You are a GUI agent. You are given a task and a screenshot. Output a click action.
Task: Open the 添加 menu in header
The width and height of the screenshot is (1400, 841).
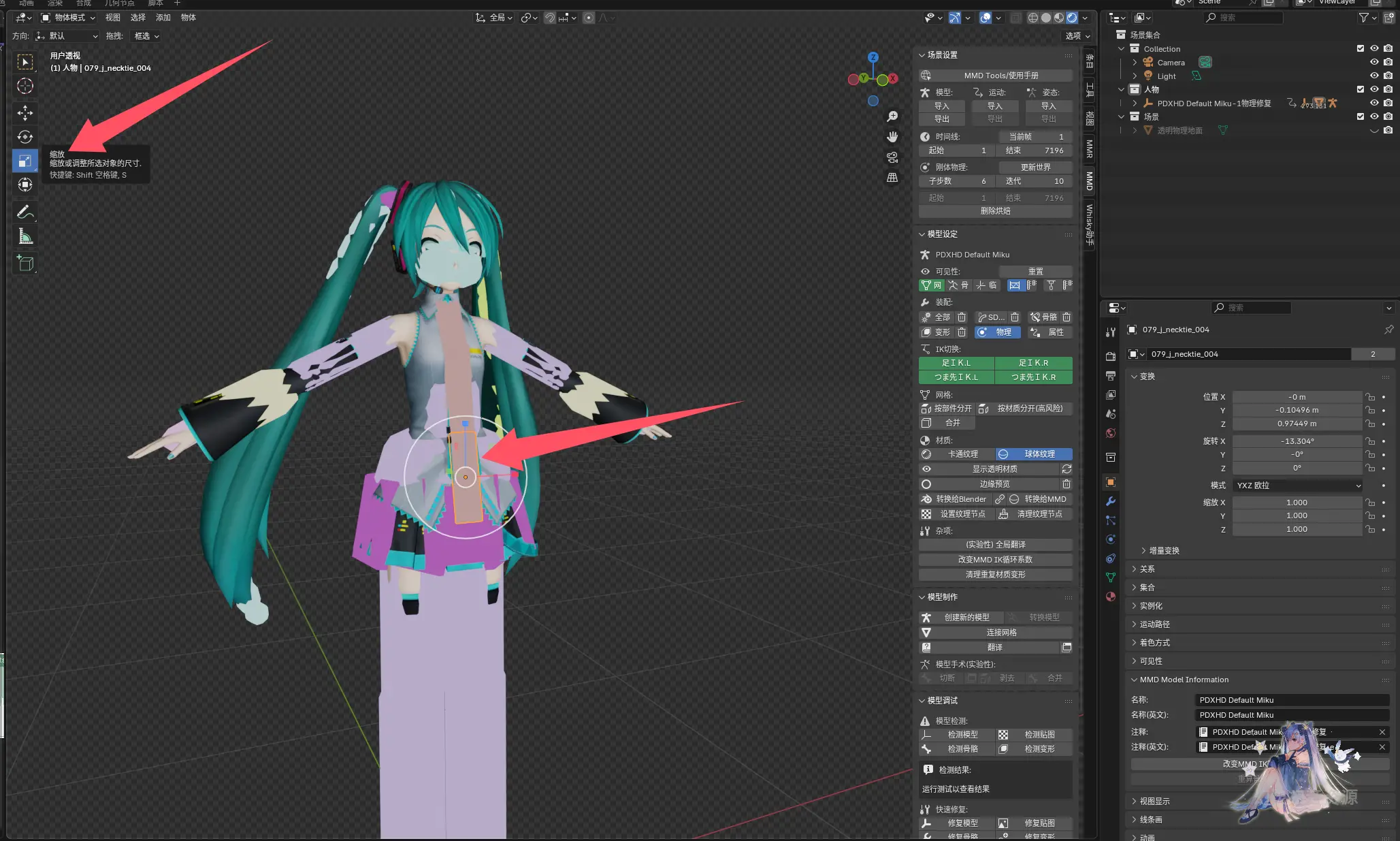163,18
